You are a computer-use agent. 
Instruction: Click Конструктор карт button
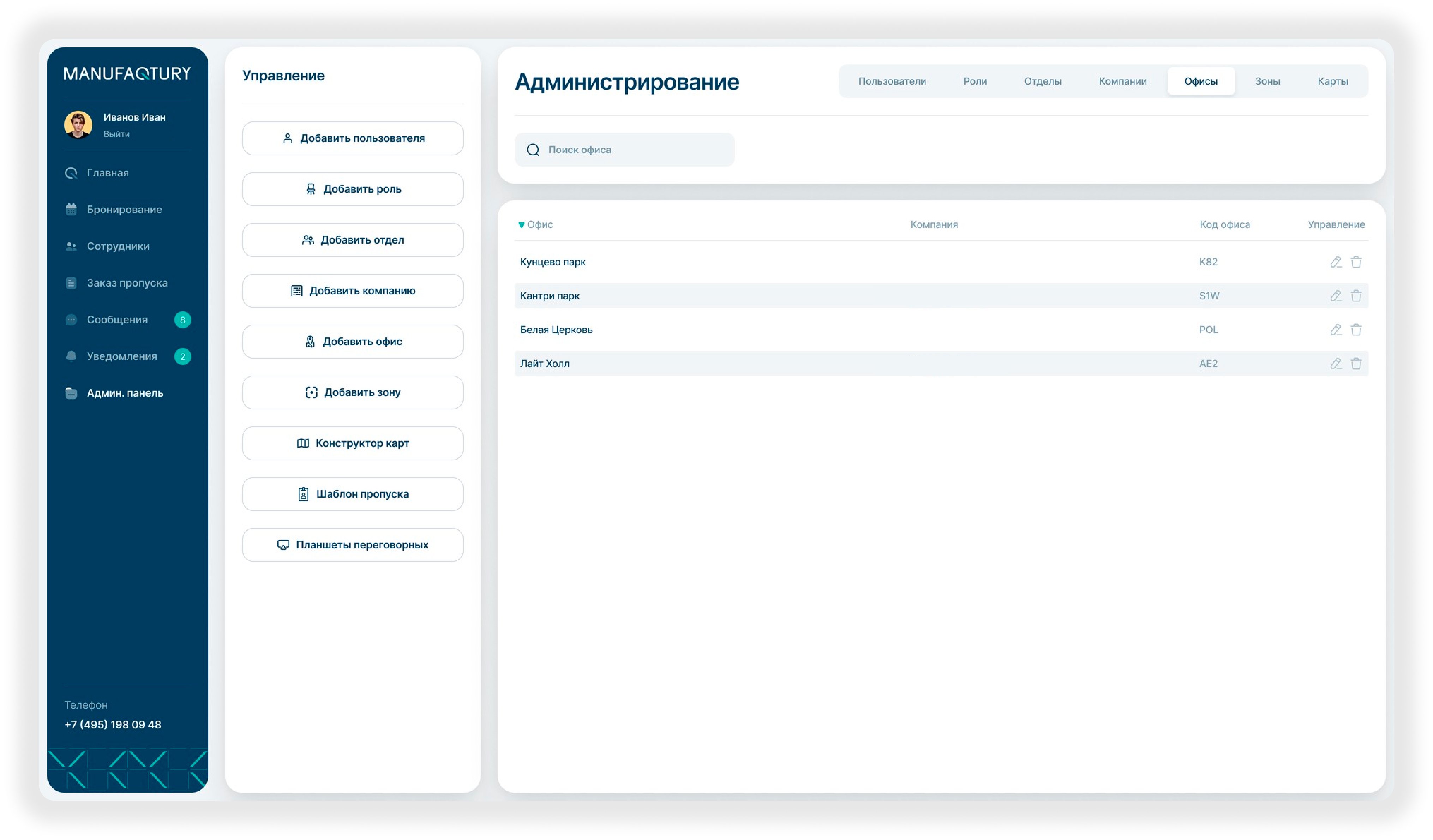(x=353, y=443)
